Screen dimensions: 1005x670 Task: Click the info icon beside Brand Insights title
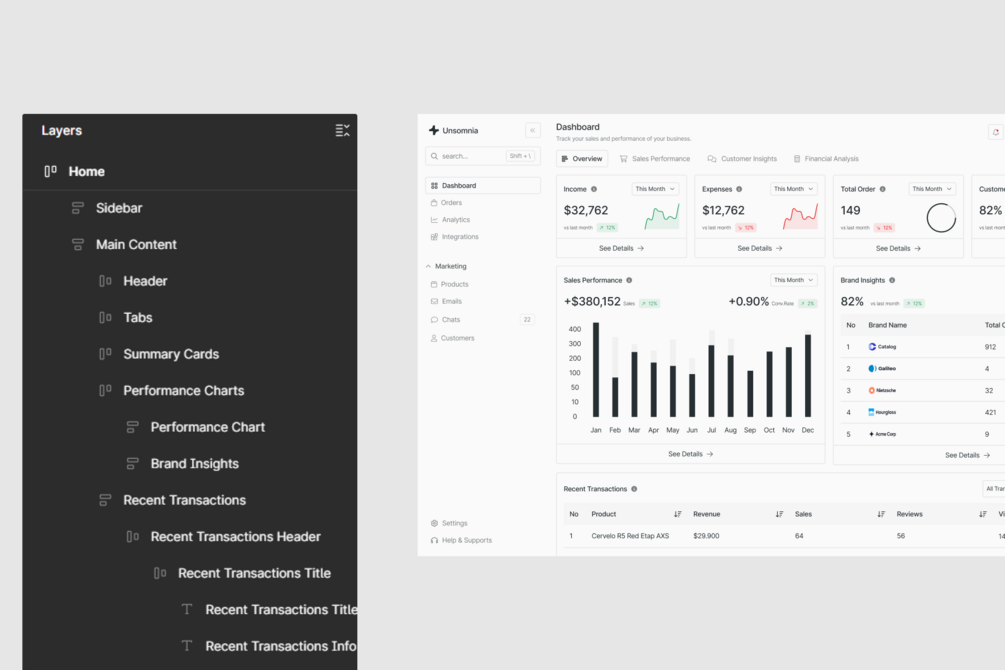coord(892,280)
